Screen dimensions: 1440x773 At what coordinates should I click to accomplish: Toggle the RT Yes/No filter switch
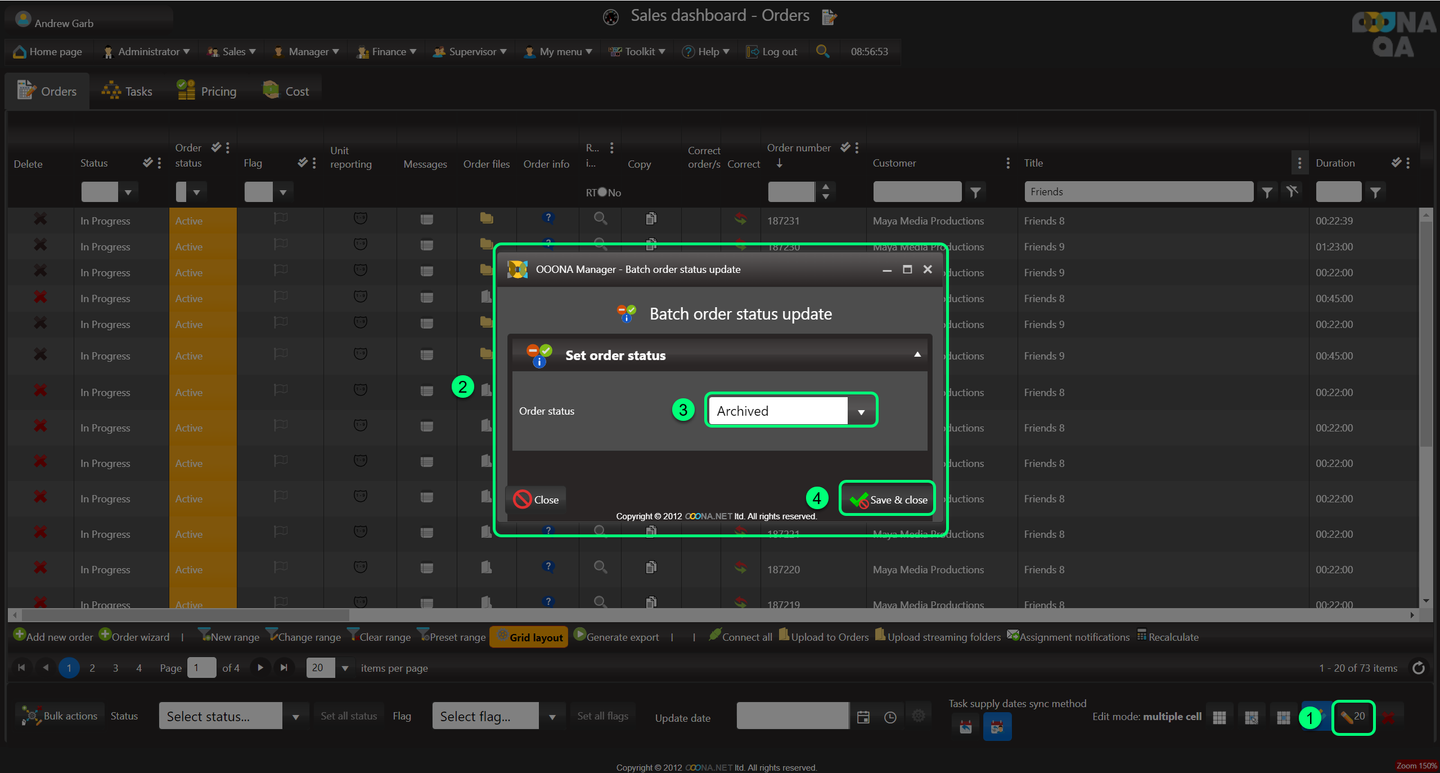[x=602, y=193]
